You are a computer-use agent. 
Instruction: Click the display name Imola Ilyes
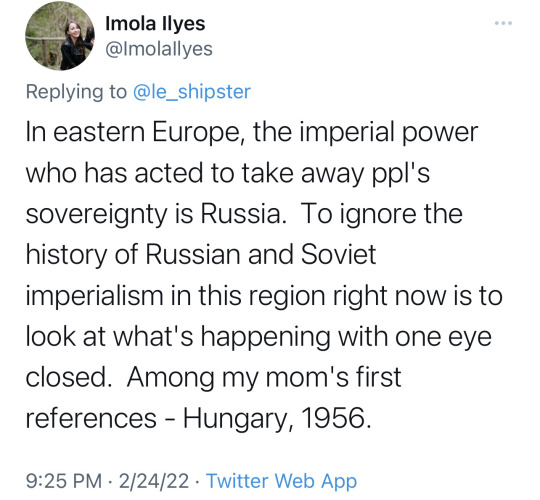[155, 24]
